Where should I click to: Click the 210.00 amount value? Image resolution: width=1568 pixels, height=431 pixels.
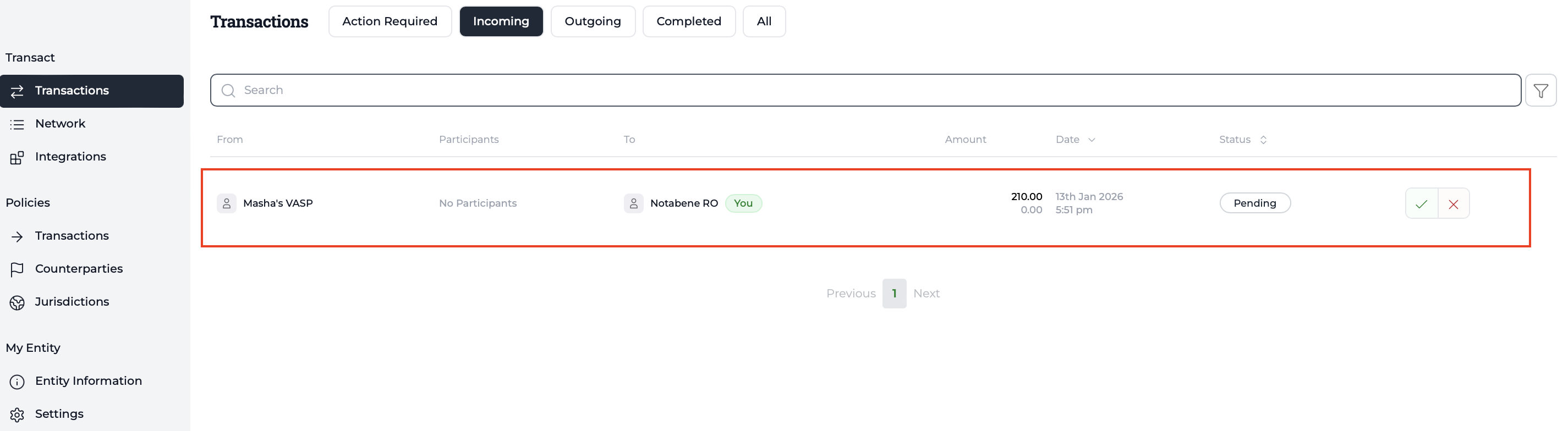pyautogui.click(x=1026, y=196)
